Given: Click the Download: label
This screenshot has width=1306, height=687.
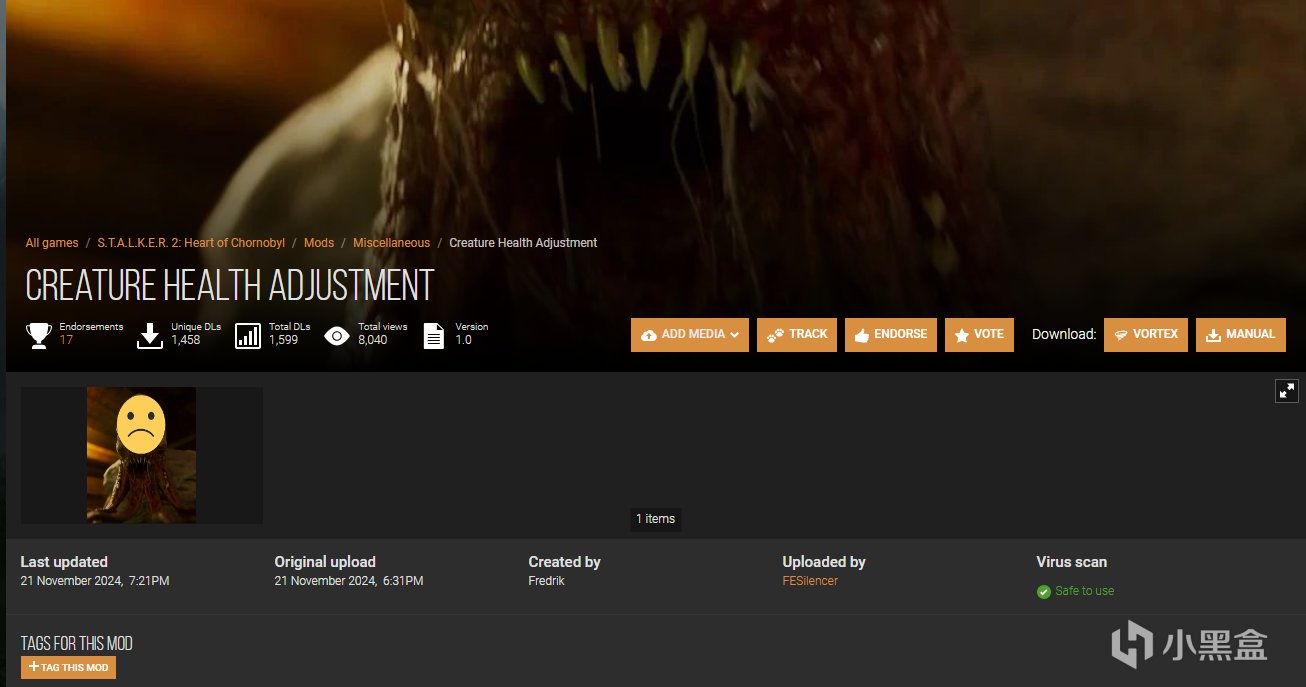Looking at the screenshot, I should click(1064, 335).
